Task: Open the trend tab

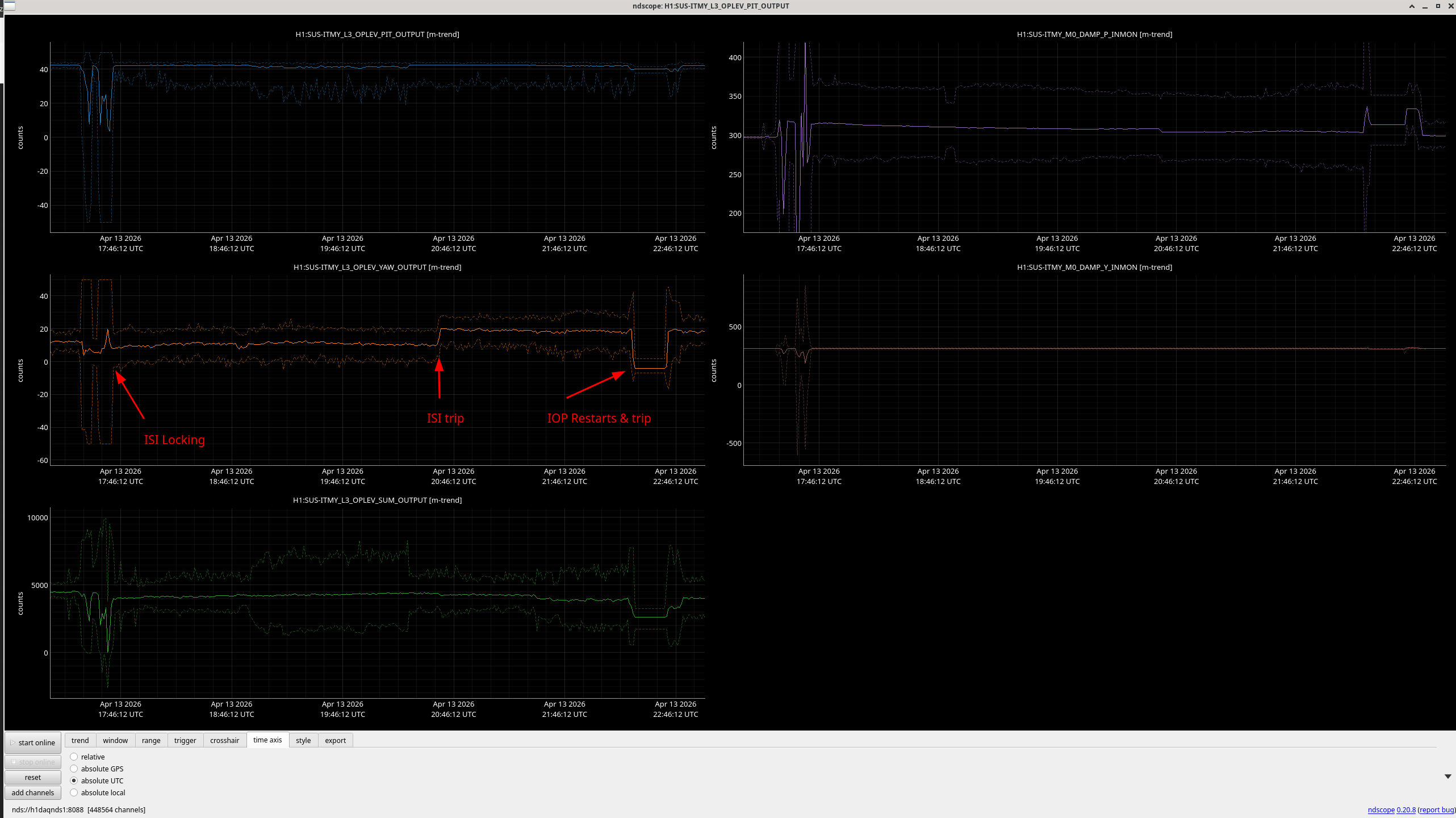Action: point(80,740)
